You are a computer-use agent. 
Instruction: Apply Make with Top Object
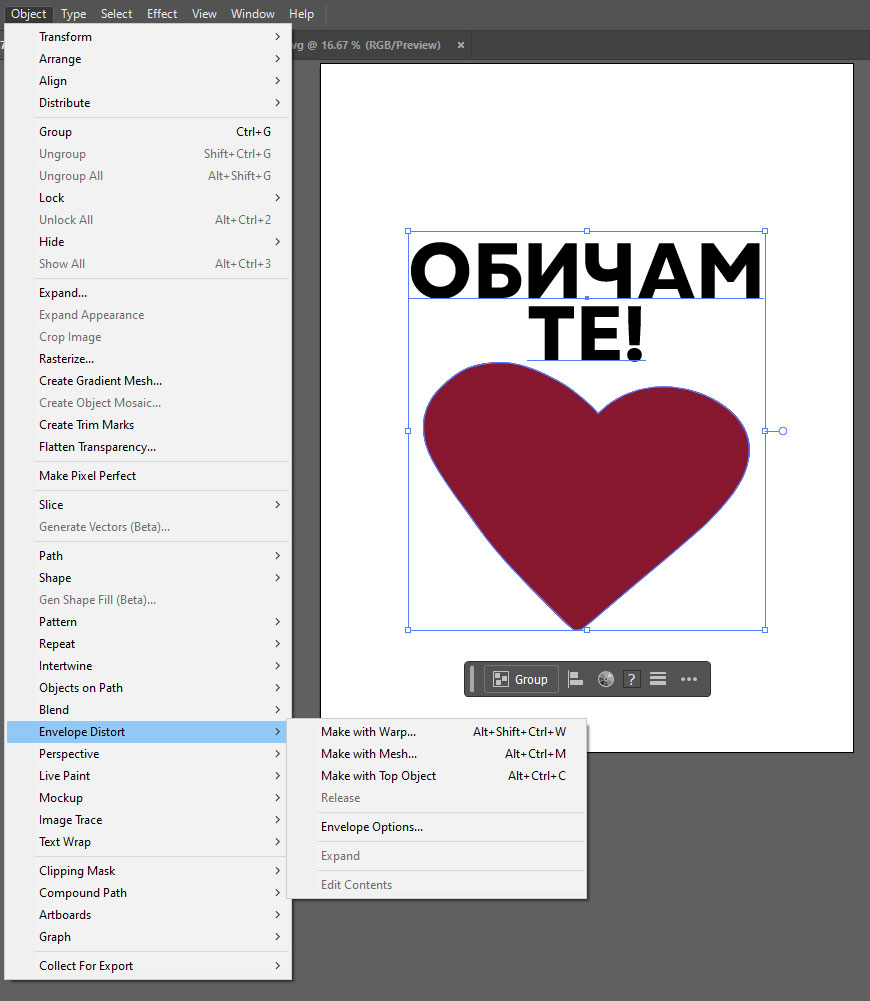tap(379, 775)
